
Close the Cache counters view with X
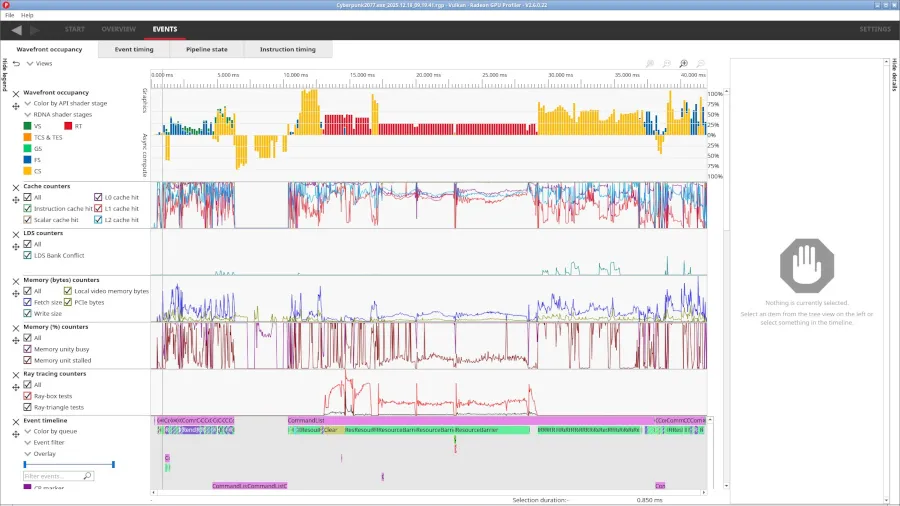click(15, 186)
